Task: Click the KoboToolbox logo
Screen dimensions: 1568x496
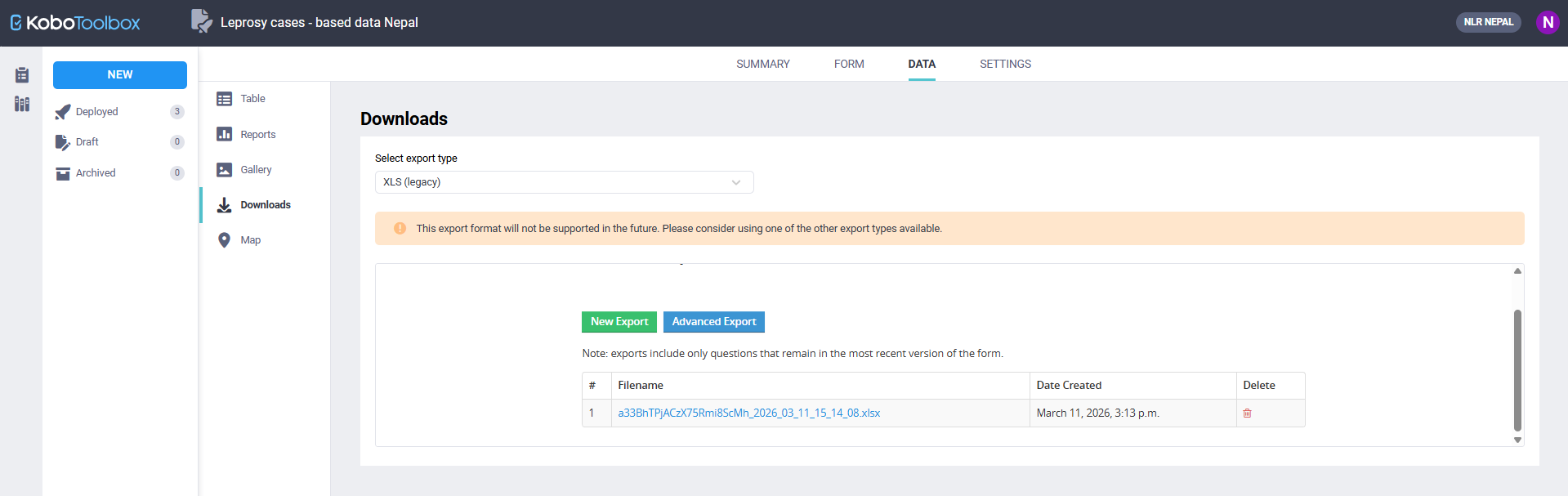Action: click(75, 23)
